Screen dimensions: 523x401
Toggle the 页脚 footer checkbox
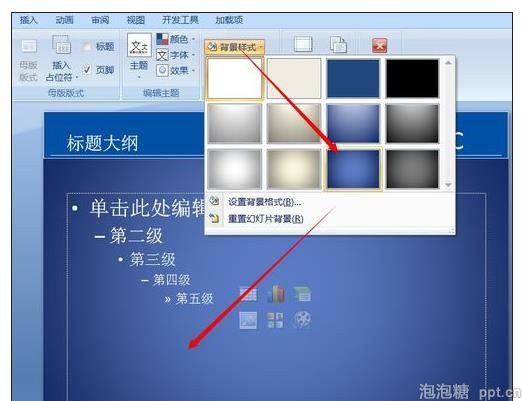tap(87, 70)
